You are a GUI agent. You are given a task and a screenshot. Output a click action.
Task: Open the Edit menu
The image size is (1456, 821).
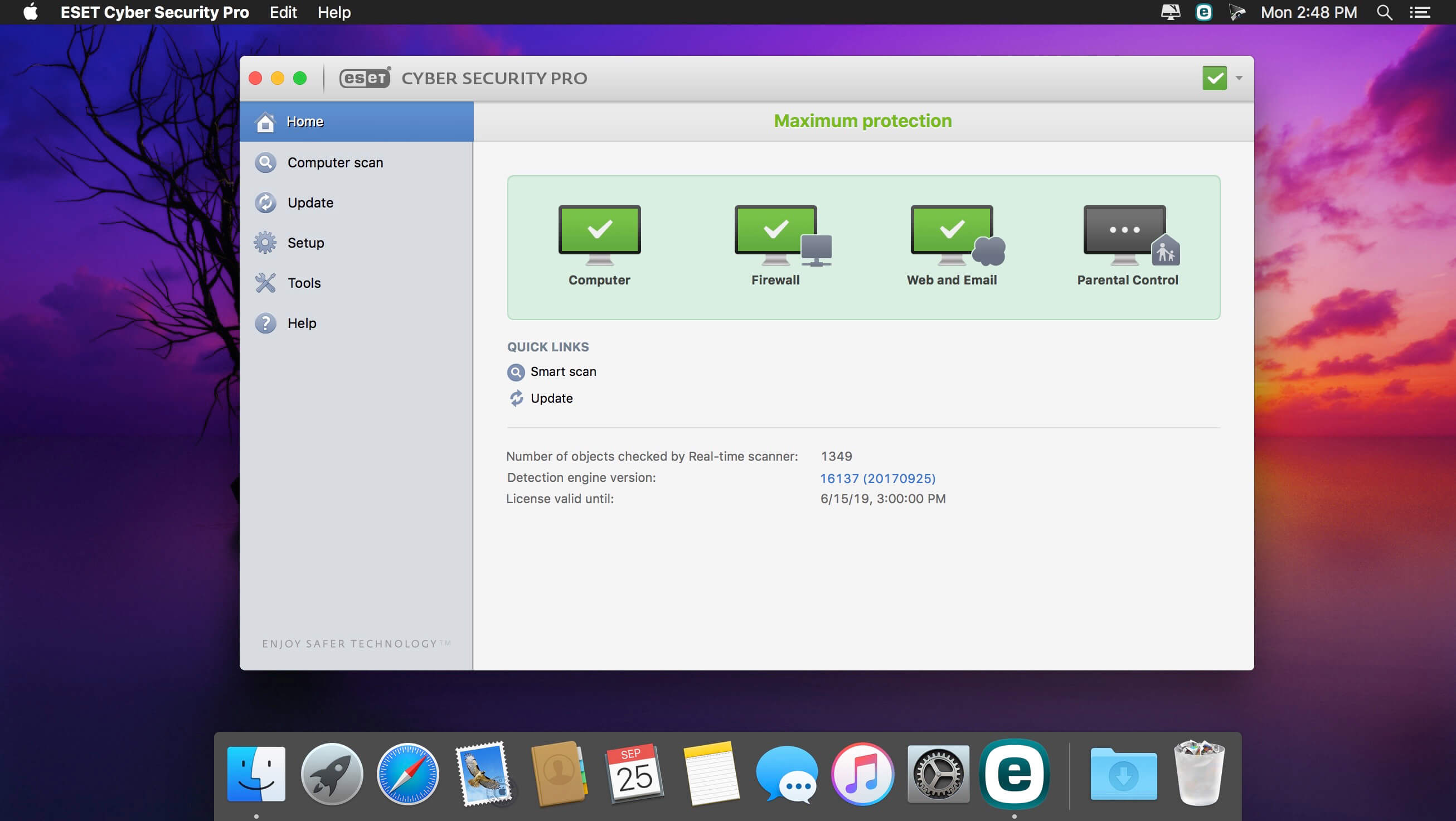point(283,12)
